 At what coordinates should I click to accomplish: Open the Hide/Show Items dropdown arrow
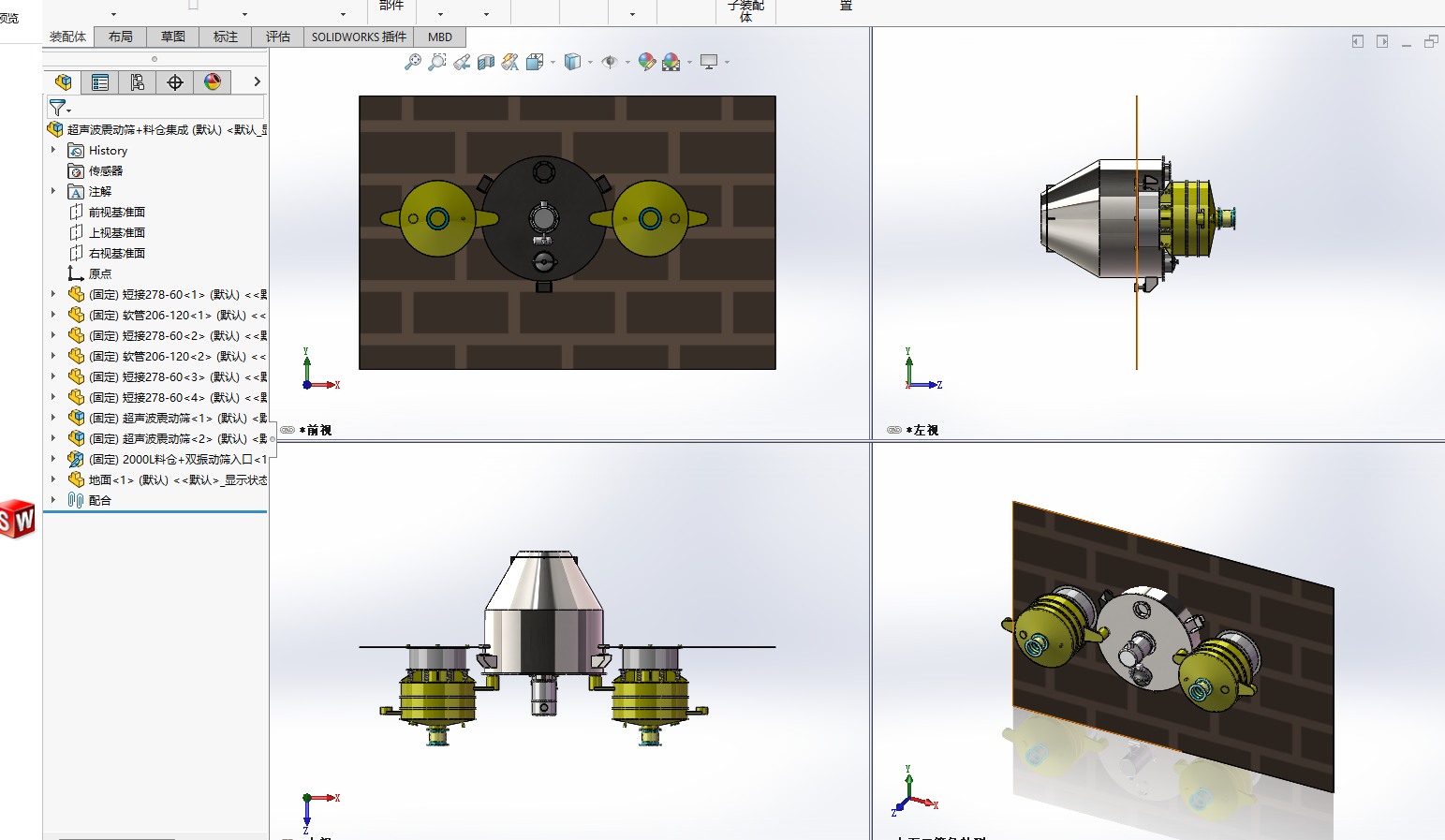pyautogui.click(x=627, y=63)
